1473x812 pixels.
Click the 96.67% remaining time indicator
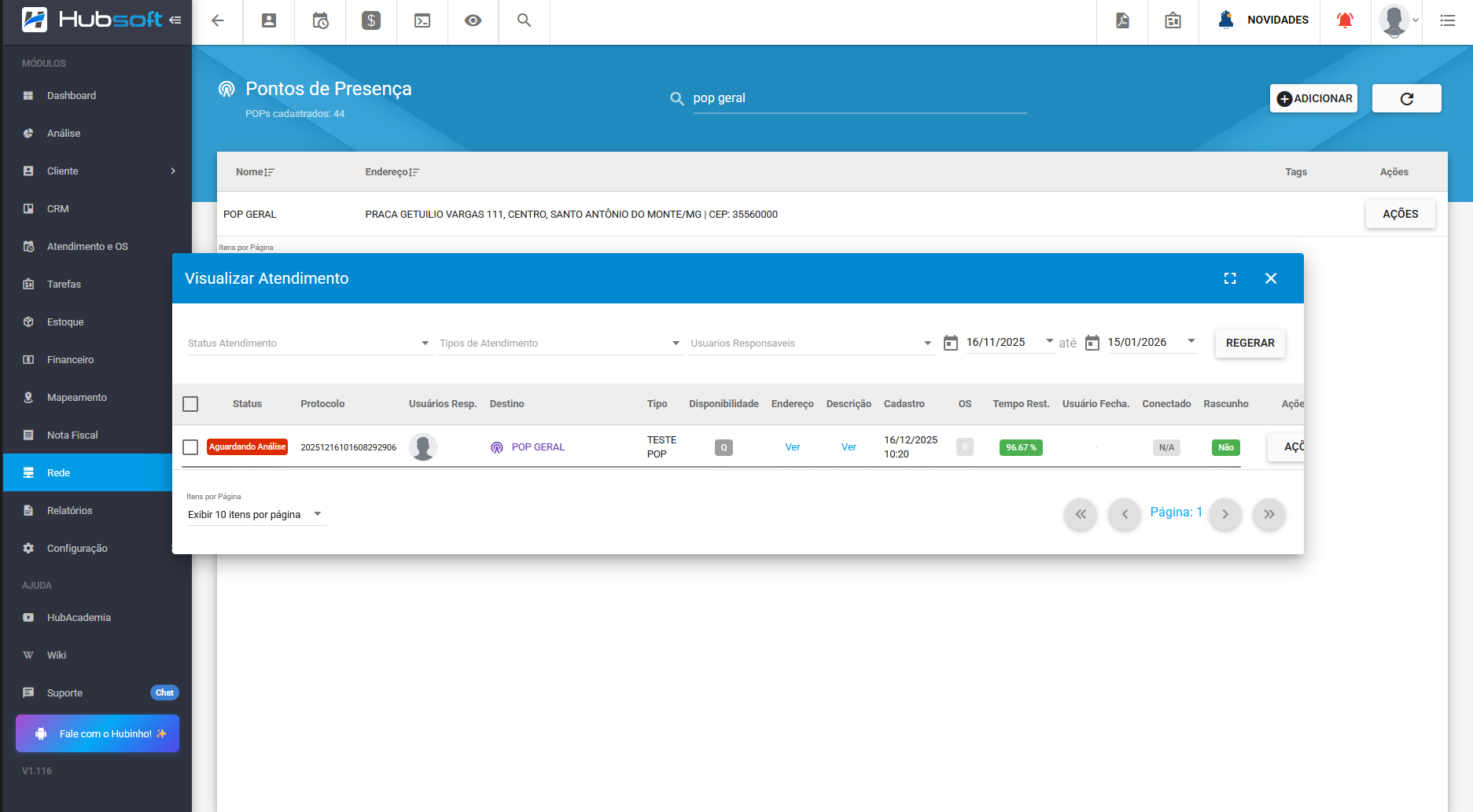point(1021,447)
